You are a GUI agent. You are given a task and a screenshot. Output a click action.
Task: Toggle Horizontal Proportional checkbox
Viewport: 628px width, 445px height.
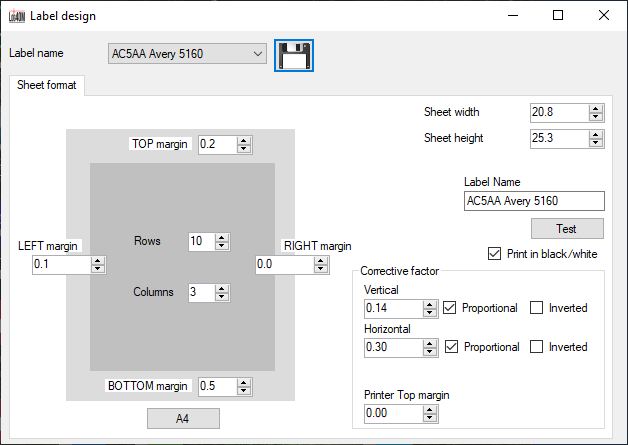point(451,346)
